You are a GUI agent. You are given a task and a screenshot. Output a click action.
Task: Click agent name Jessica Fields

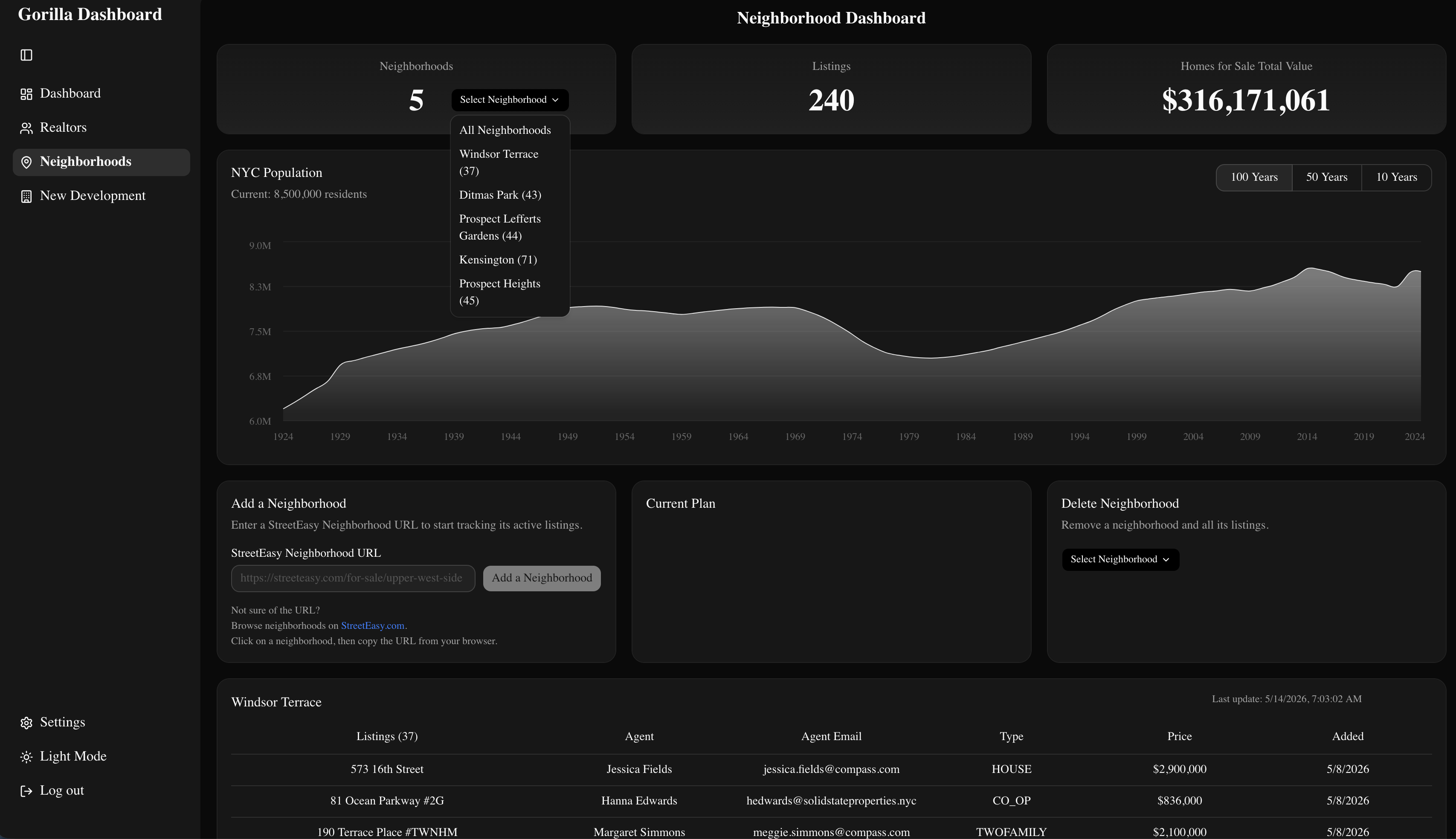coord(639,769)
